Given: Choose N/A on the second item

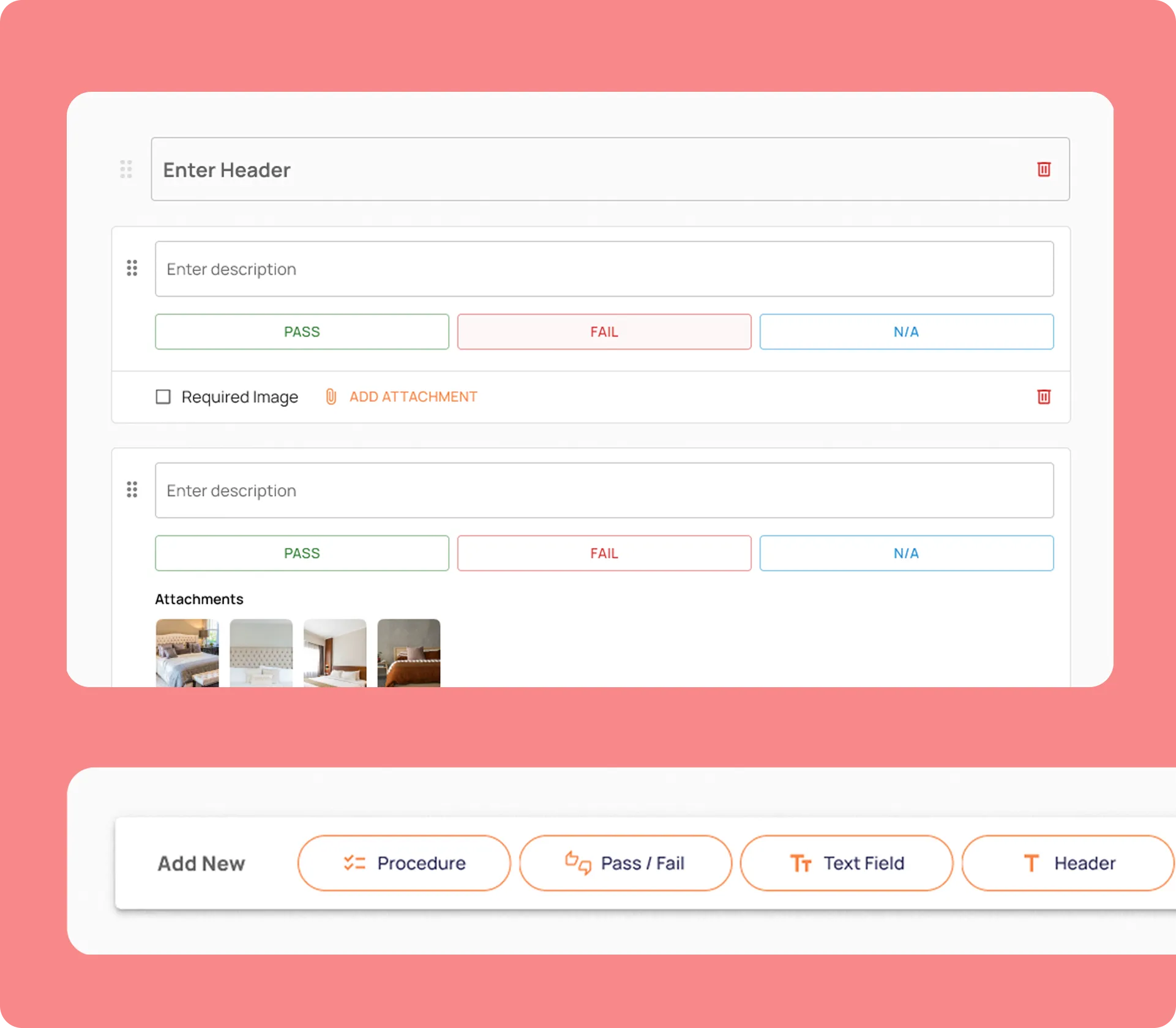Looking at the screenshot, I should [x=906, y=553].
